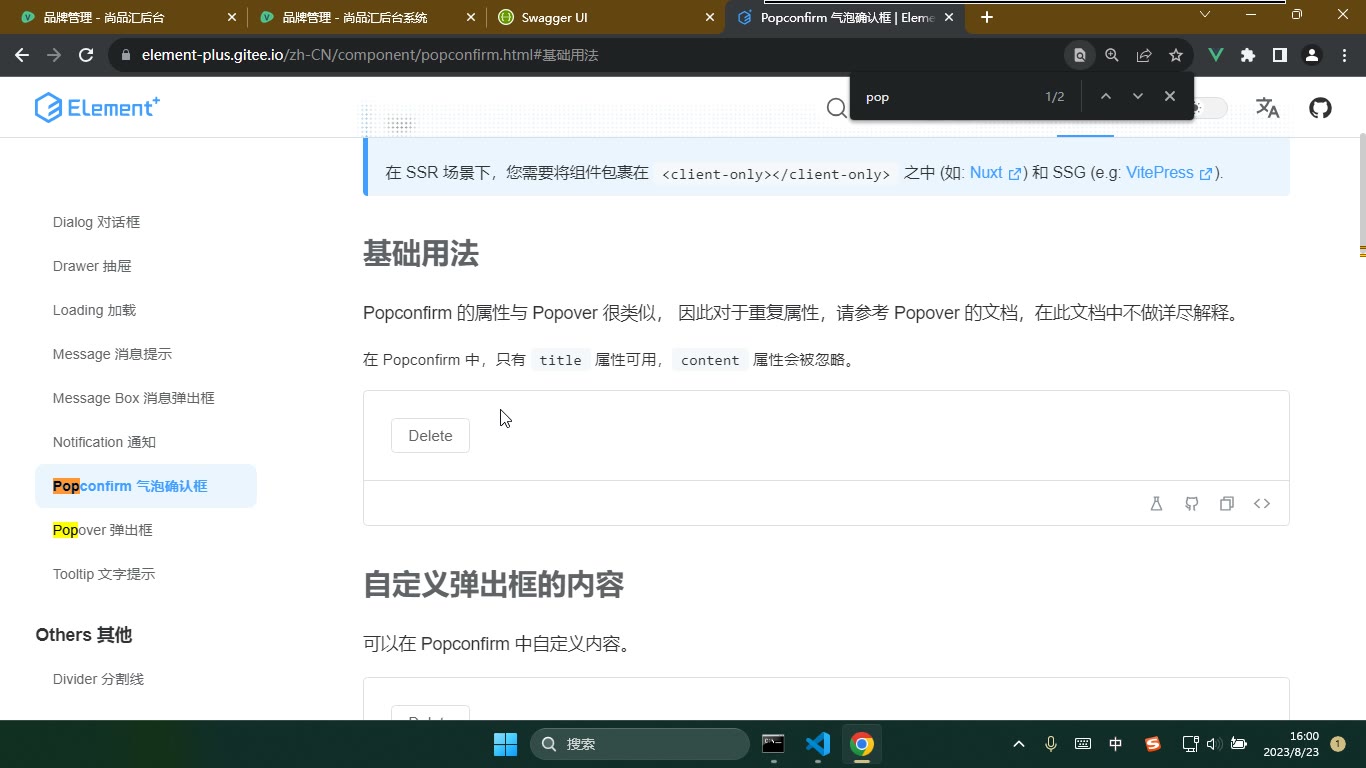Jump to the previous find result
The height and width of the screenshot is (768, 1366).
tap(1105, 96)
